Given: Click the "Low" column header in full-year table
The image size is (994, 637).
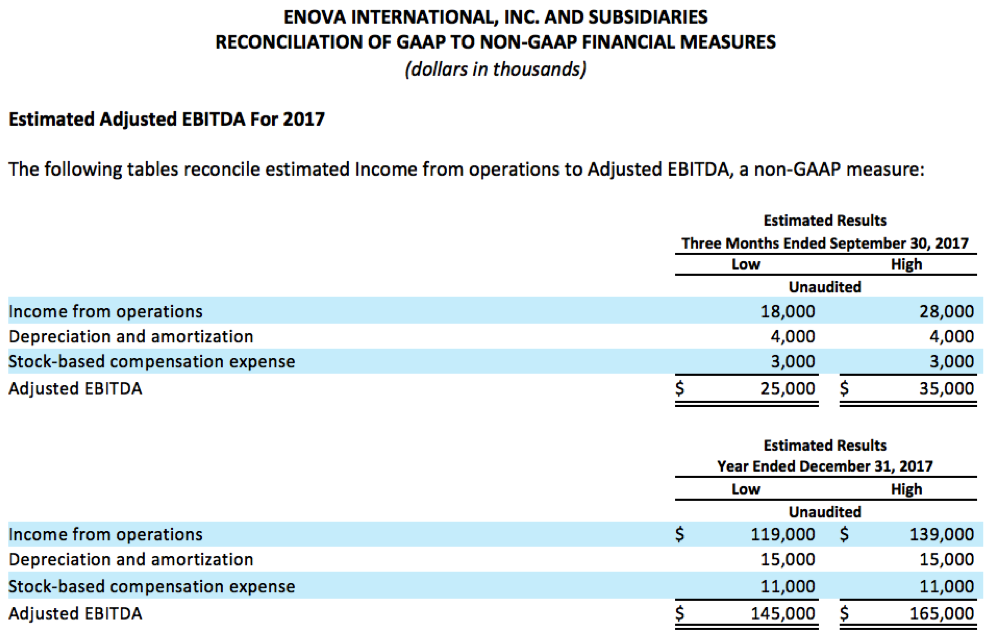Looking at the screenshot, I should pos(746,489).
